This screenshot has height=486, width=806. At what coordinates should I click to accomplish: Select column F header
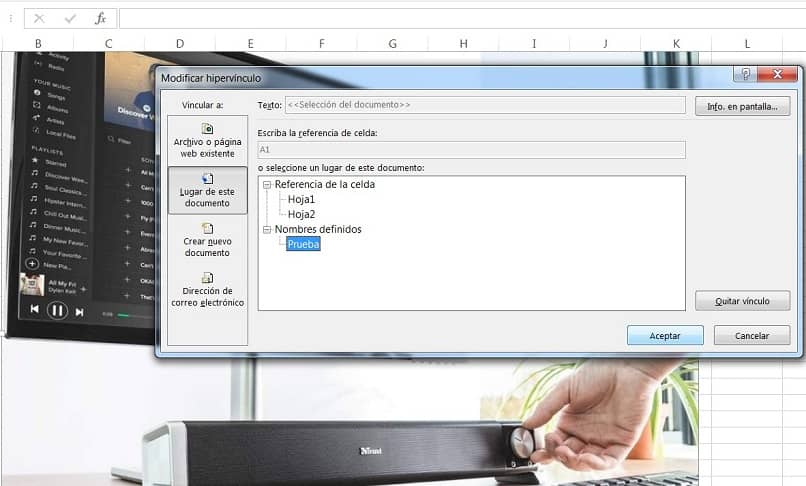tap(322, 44)
